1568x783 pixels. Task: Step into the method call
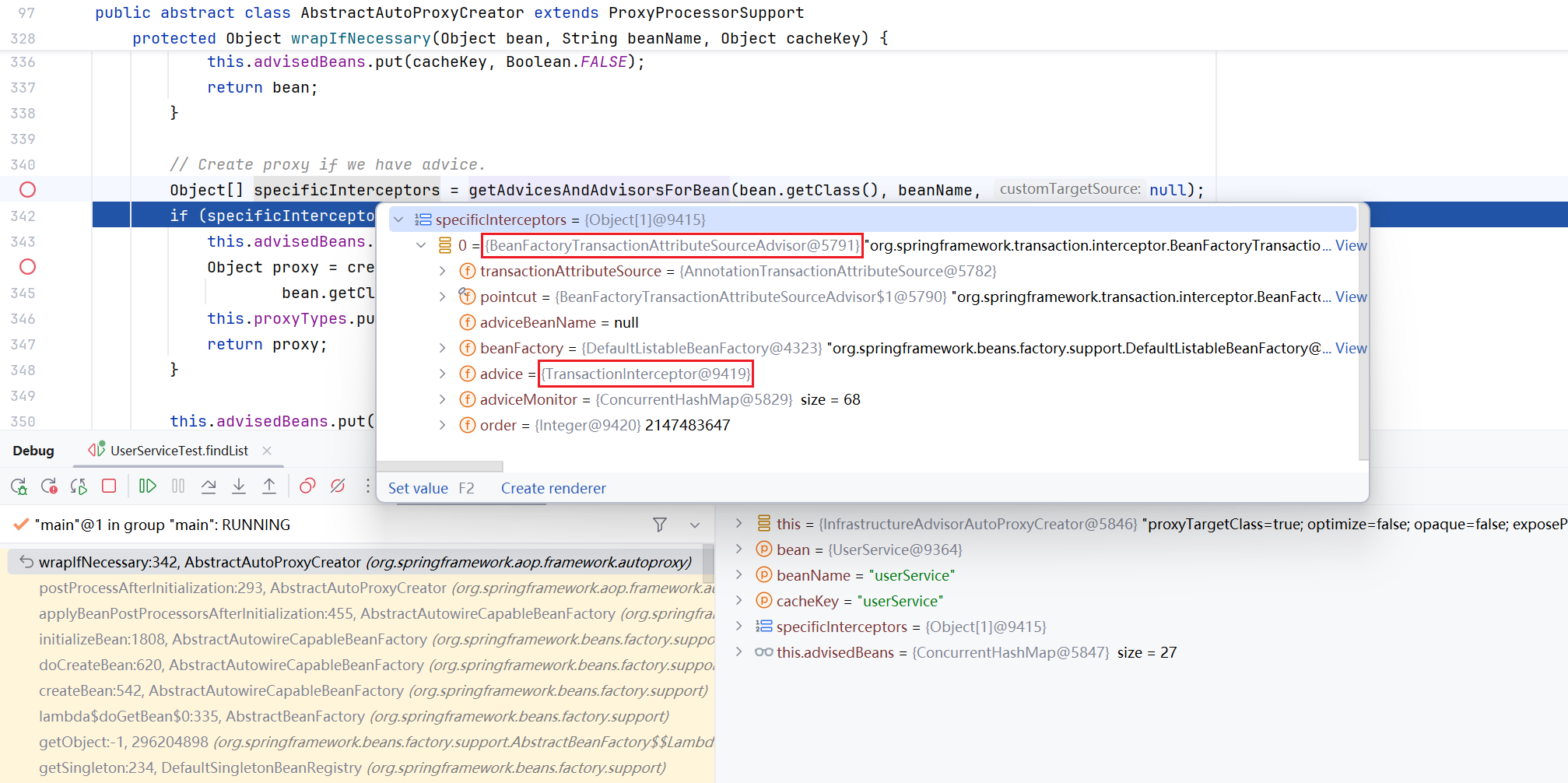(239, 486)
